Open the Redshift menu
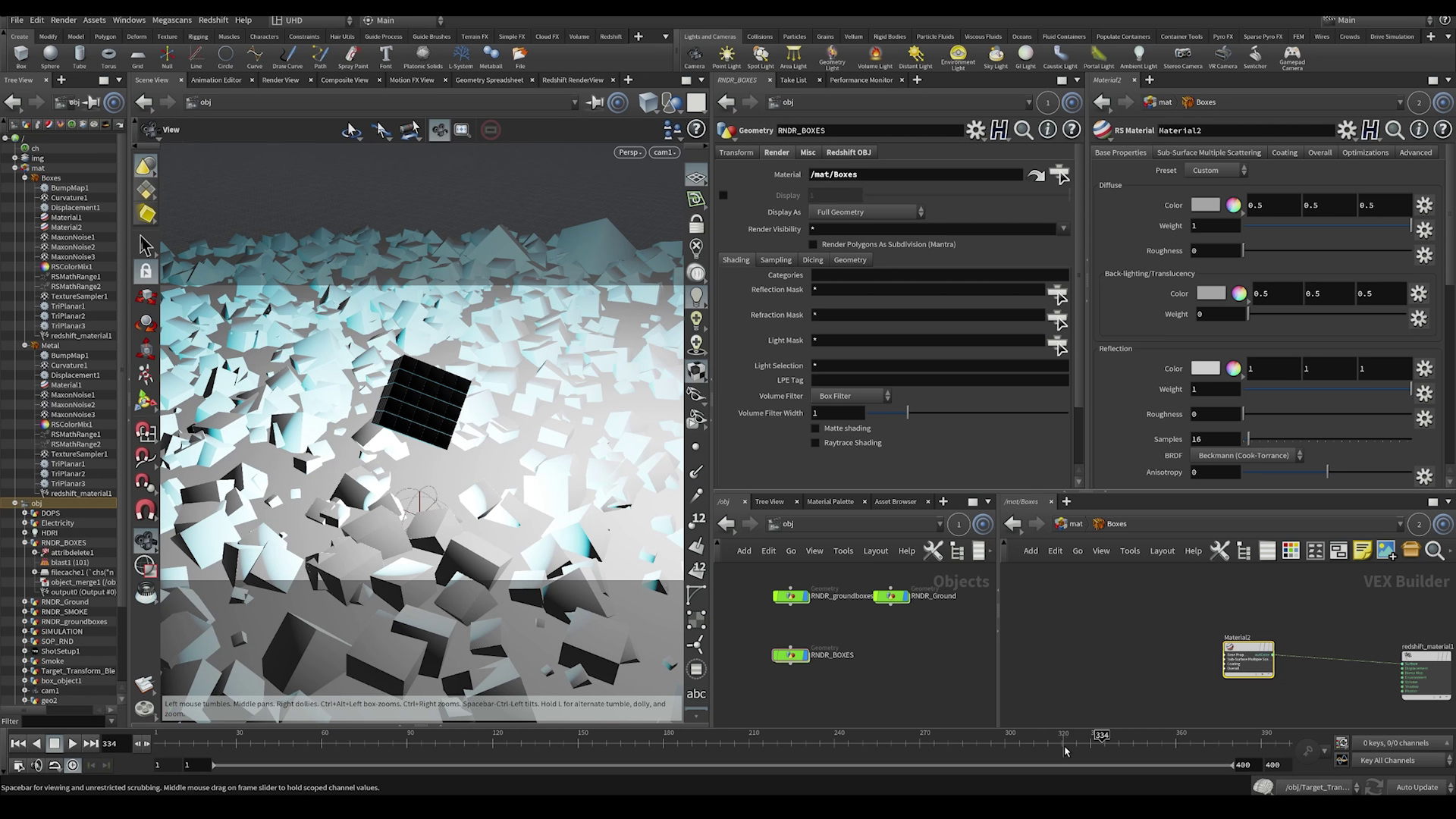The image size is (1456, 819). point(213,20)
